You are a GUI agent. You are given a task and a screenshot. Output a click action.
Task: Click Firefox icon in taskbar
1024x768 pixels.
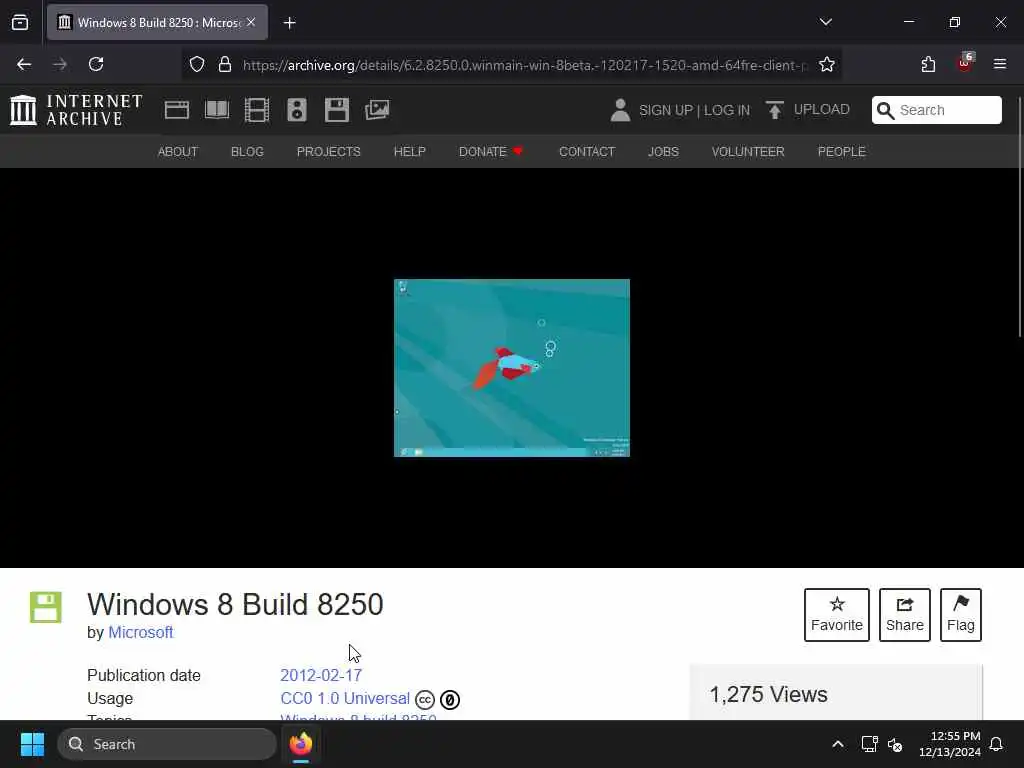(x=301, y=744)
